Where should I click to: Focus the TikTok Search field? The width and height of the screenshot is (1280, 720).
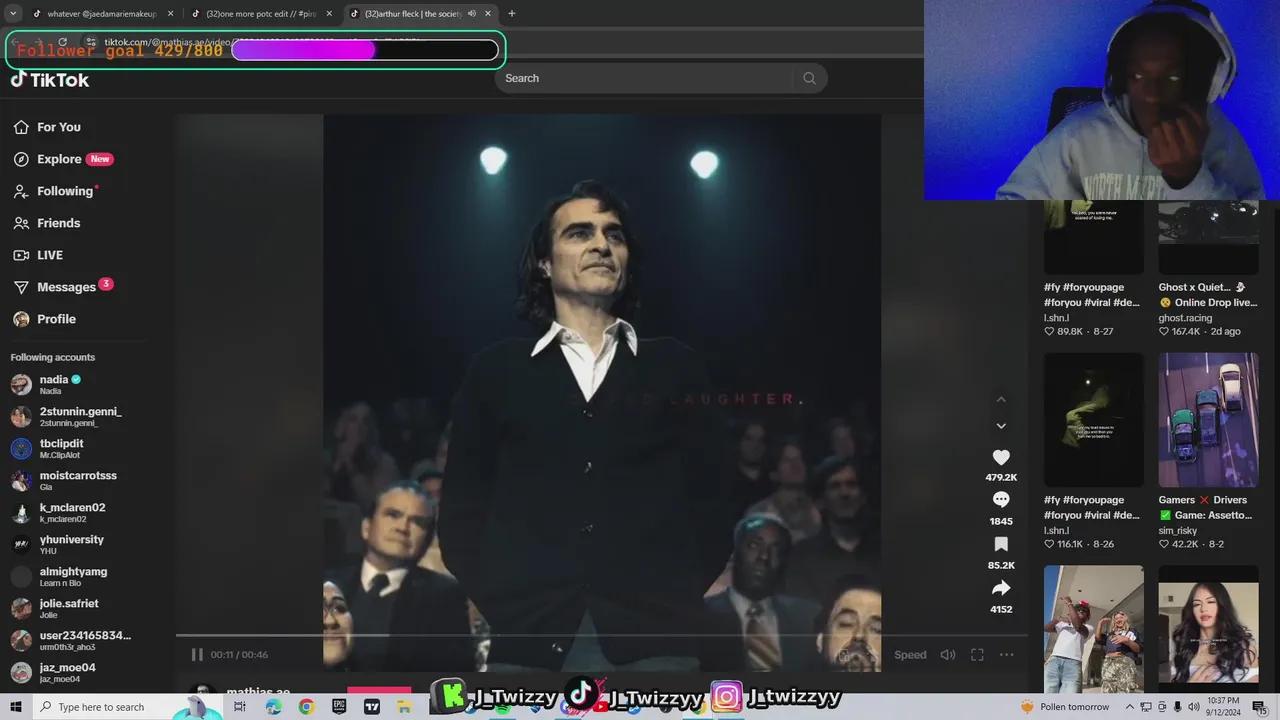pos(645,78)
